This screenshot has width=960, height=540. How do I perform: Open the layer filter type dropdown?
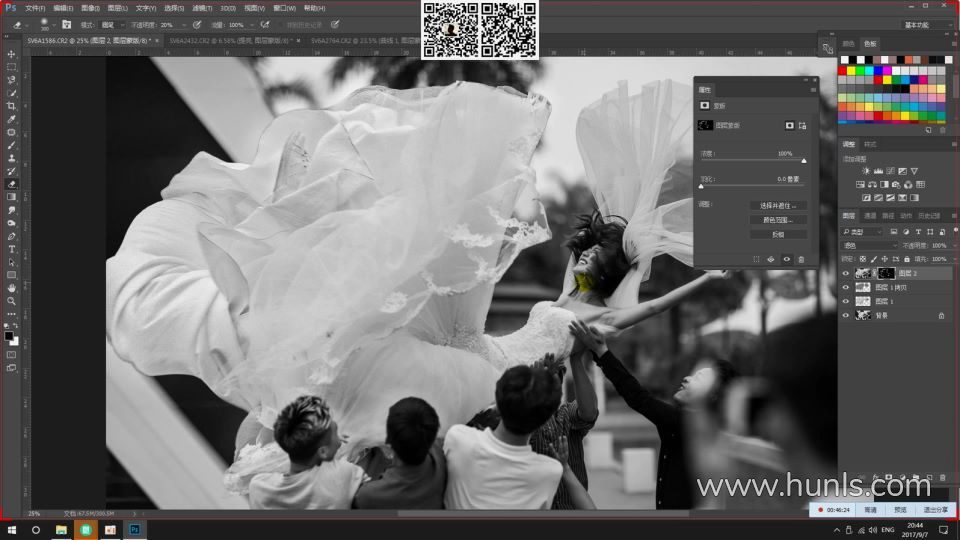coord(862,232)
